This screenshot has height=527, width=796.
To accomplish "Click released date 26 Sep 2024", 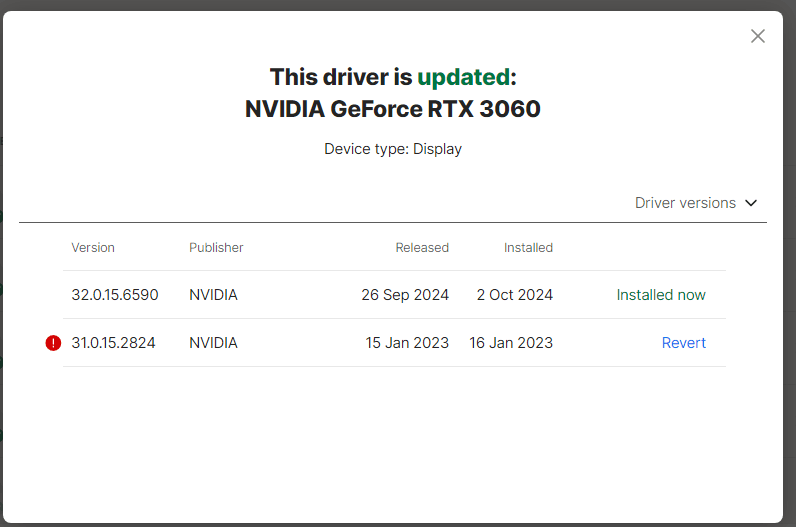I will [x=405, y=295].
